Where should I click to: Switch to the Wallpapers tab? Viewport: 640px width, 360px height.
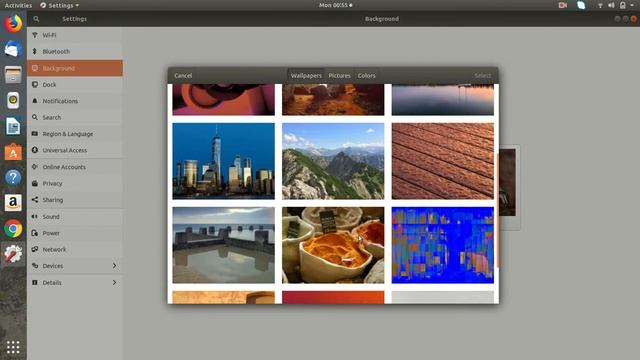point(306,76)
